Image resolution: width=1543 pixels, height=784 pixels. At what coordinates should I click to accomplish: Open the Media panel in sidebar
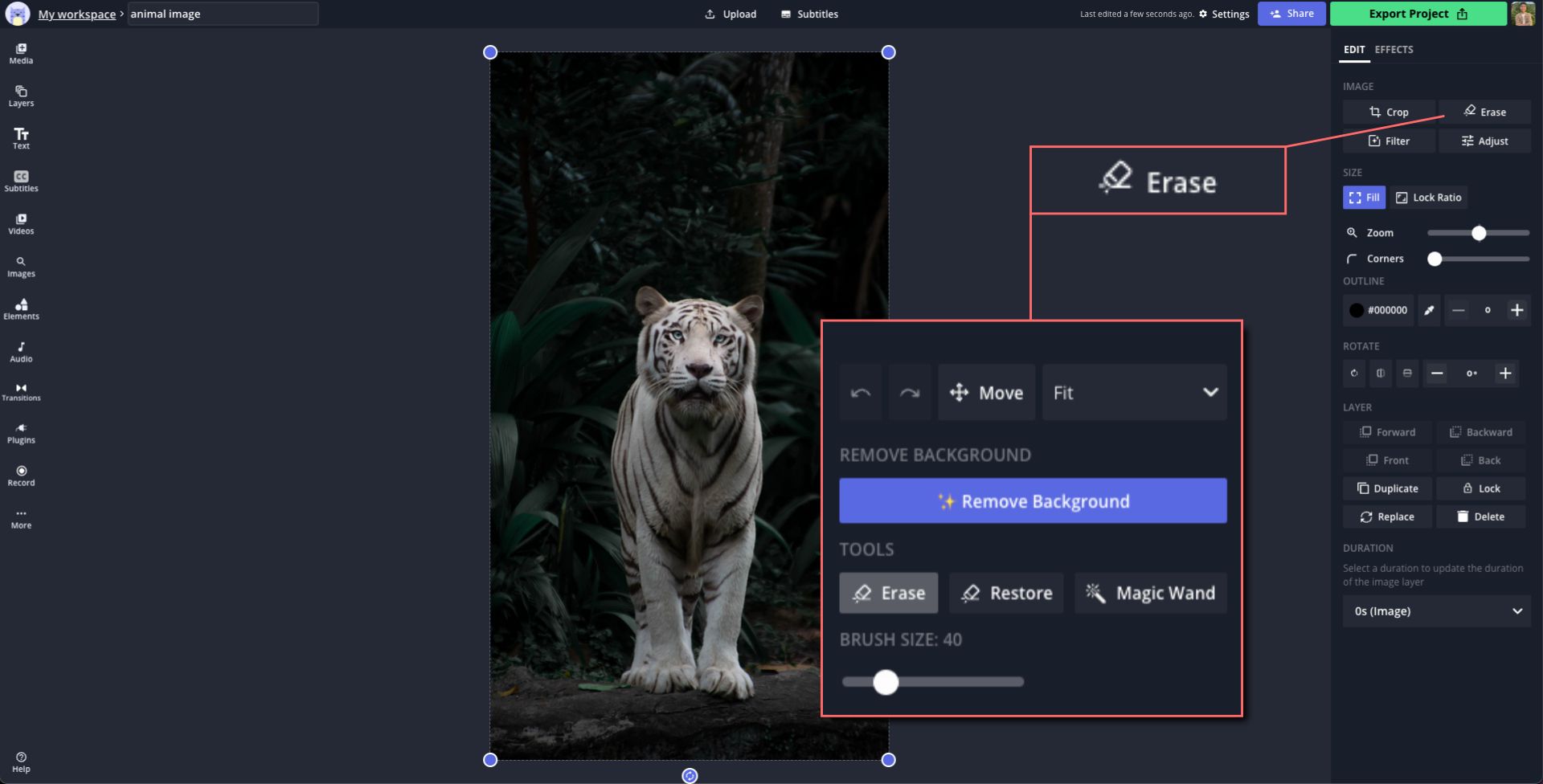click(21, 54)
